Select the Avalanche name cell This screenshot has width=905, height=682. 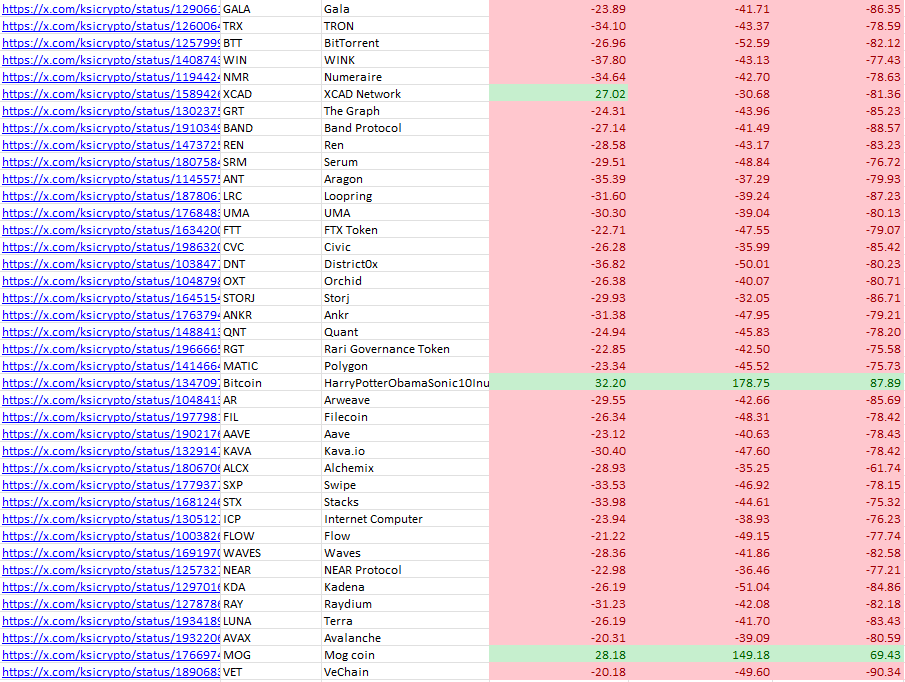405,638
